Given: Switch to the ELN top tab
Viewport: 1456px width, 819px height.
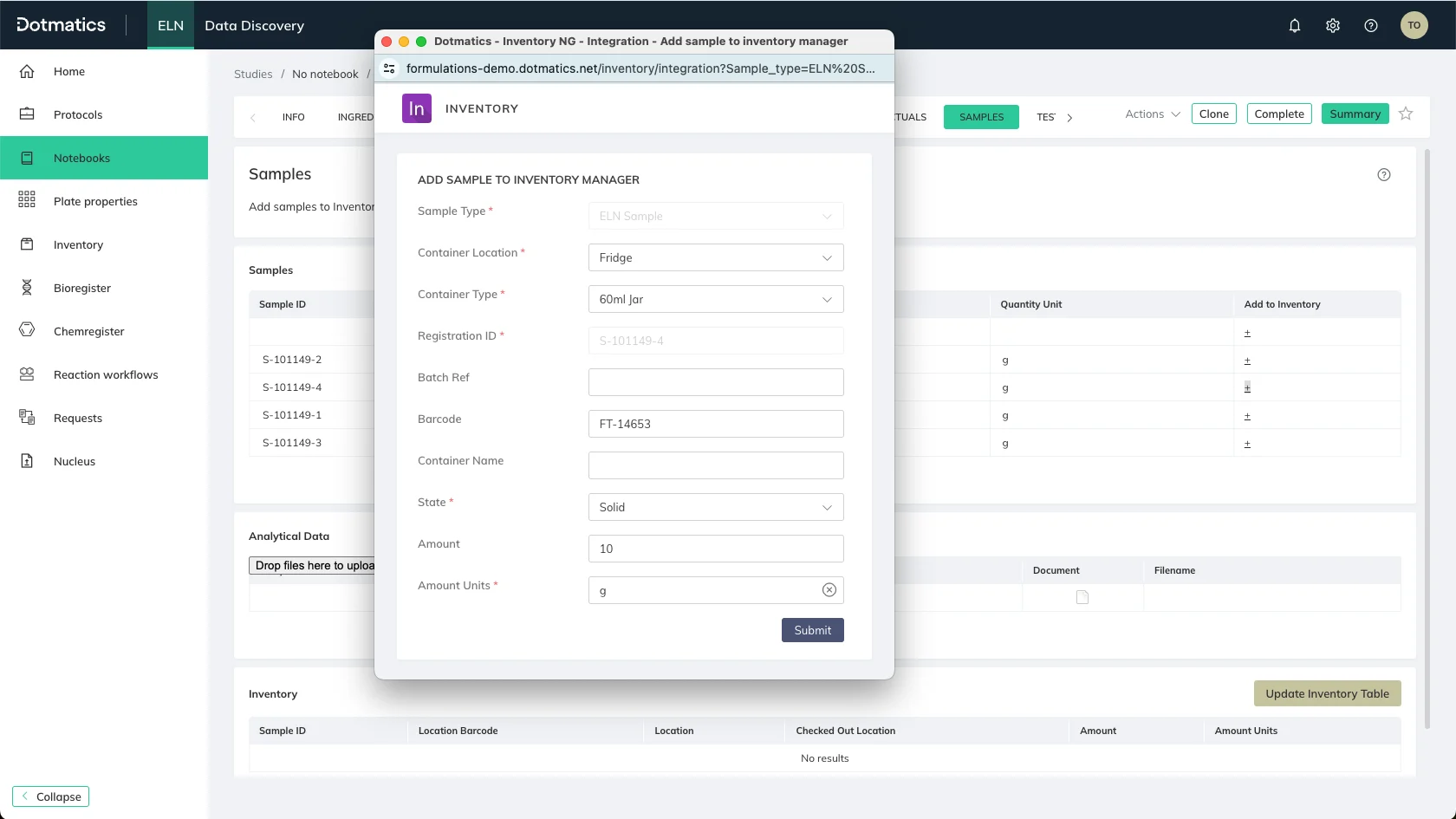Looking at the screenshot, I should pyautogui.click(x=171, y=25).
